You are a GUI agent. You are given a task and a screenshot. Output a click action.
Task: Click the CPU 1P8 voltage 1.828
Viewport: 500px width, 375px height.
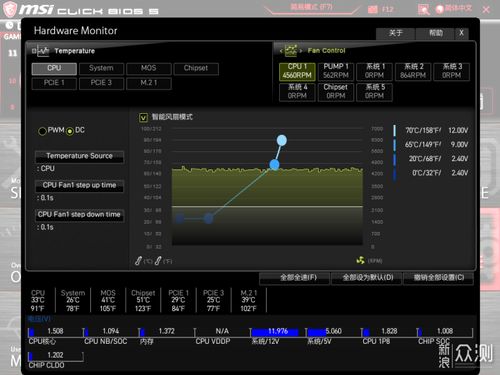tap(389, 331)
